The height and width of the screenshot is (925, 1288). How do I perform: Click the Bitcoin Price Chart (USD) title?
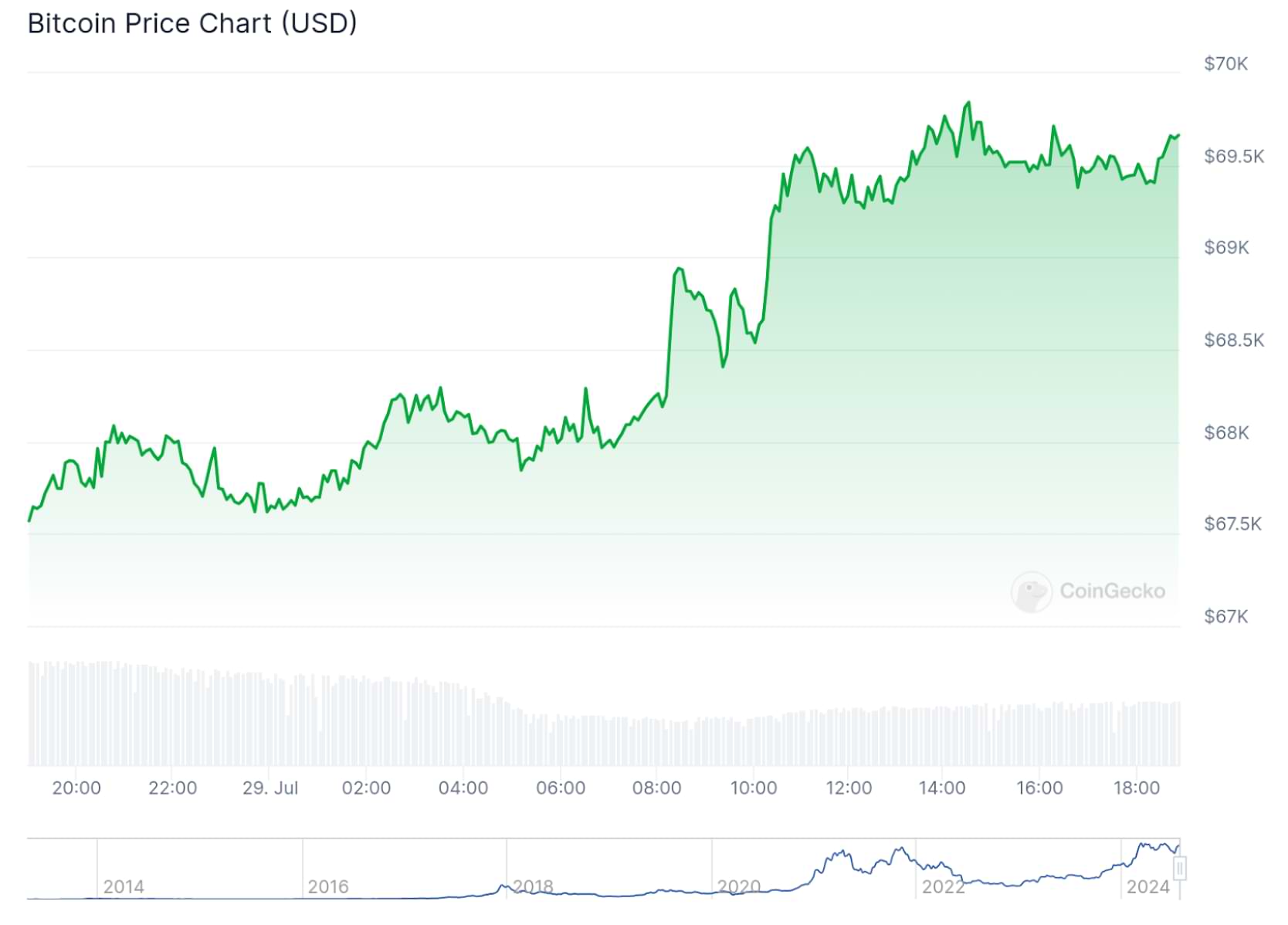click(x=192, y=23)
